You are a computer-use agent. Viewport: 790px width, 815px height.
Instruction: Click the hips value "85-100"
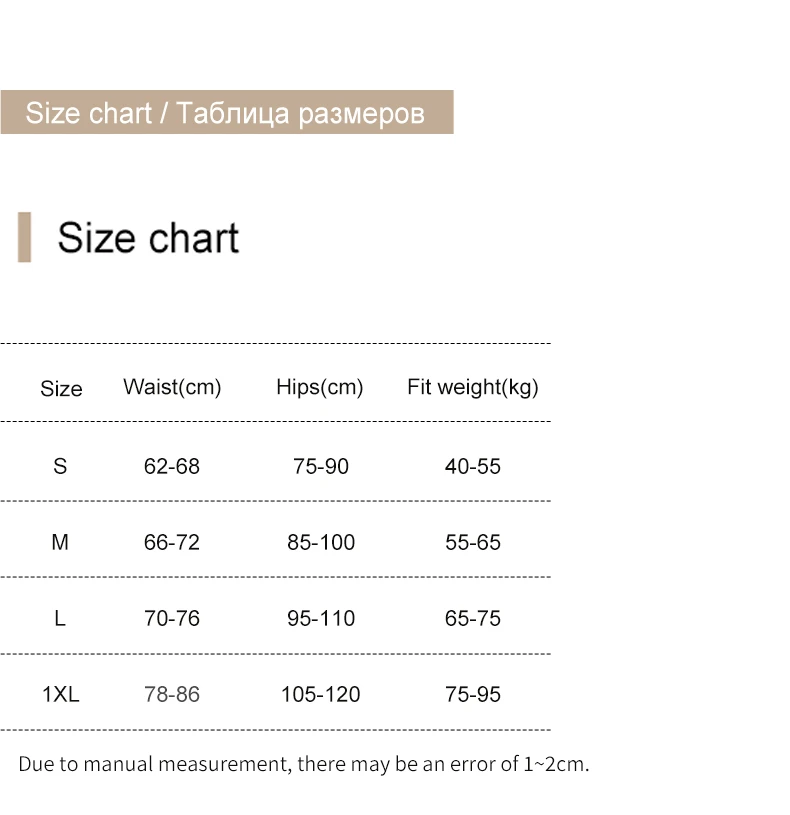(321, 542)
